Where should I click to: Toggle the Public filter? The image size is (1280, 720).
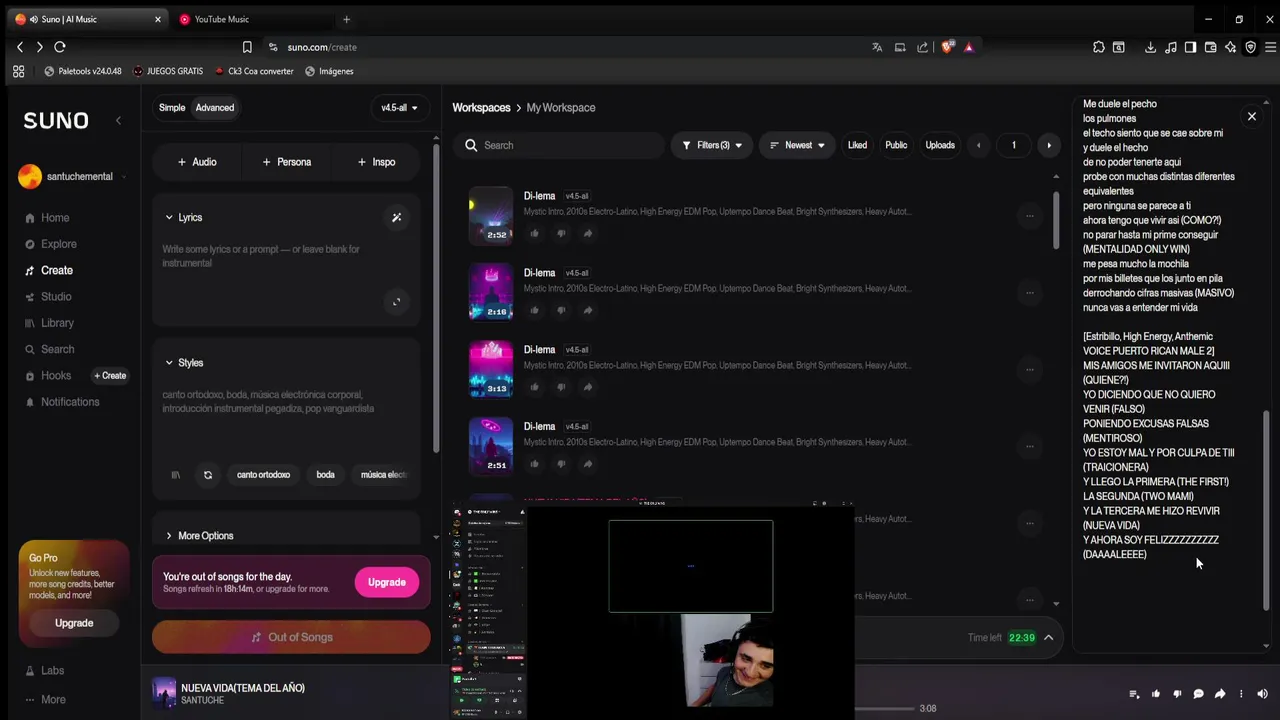pos(896,145)
